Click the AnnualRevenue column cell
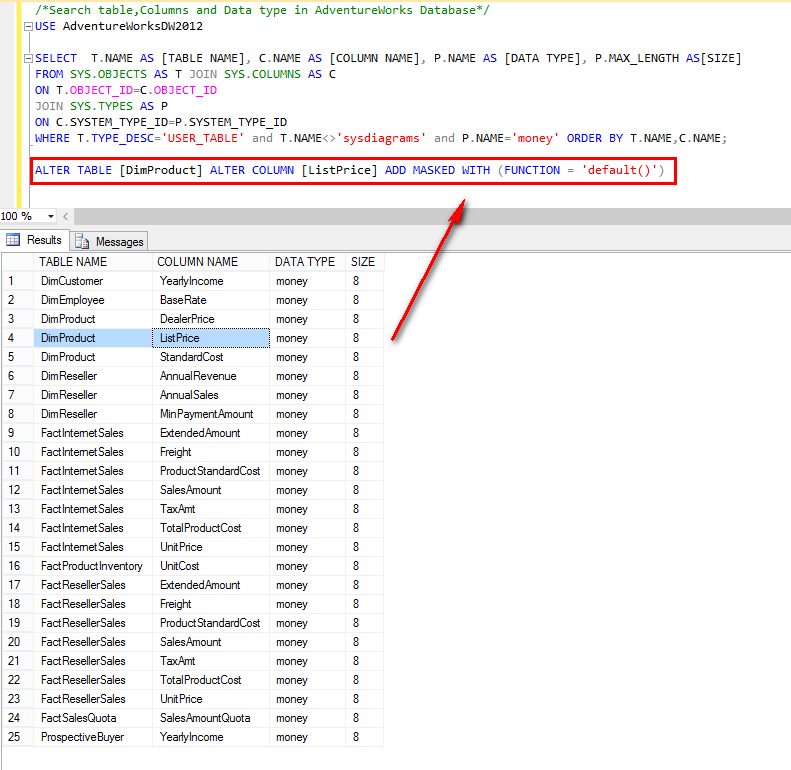The height and width of the screenshot is (770, 791). click(211, 376)
